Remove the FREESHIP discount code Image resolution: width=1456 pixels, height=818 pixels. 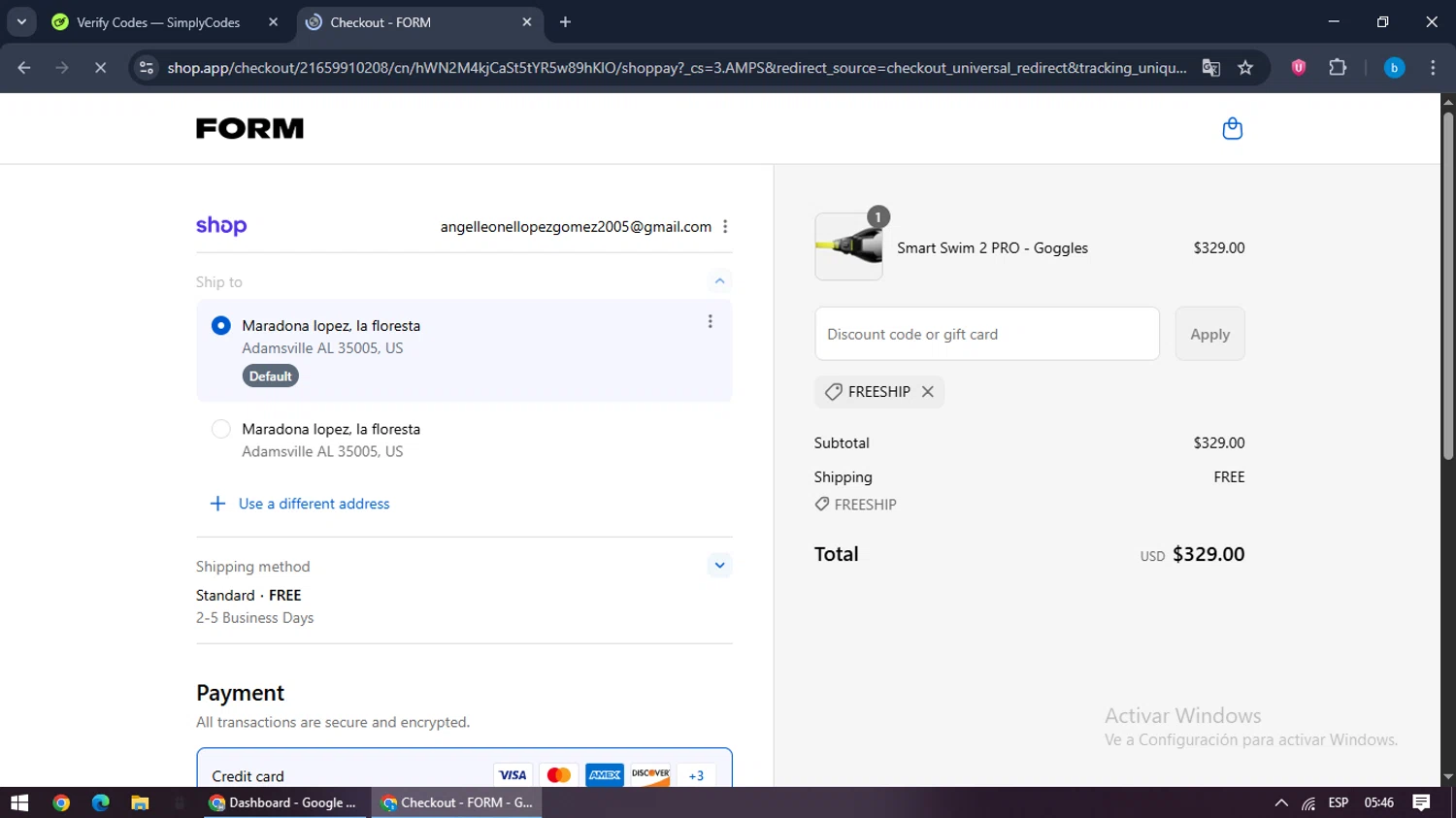pos(928,392)
